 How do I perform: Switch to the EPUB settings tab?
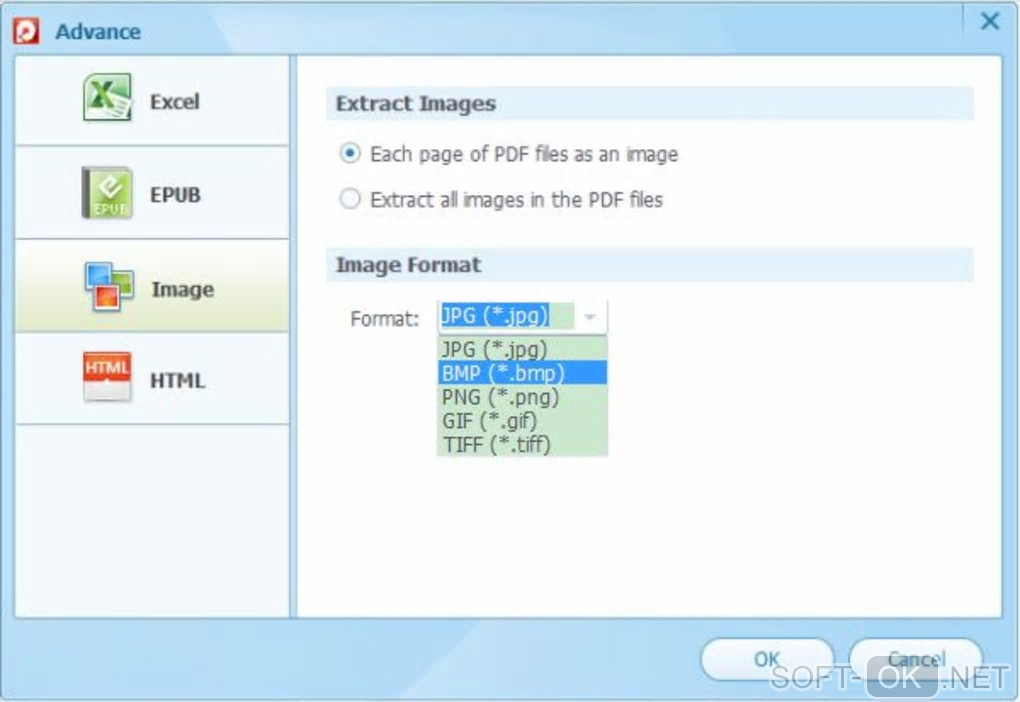[152, 193]
